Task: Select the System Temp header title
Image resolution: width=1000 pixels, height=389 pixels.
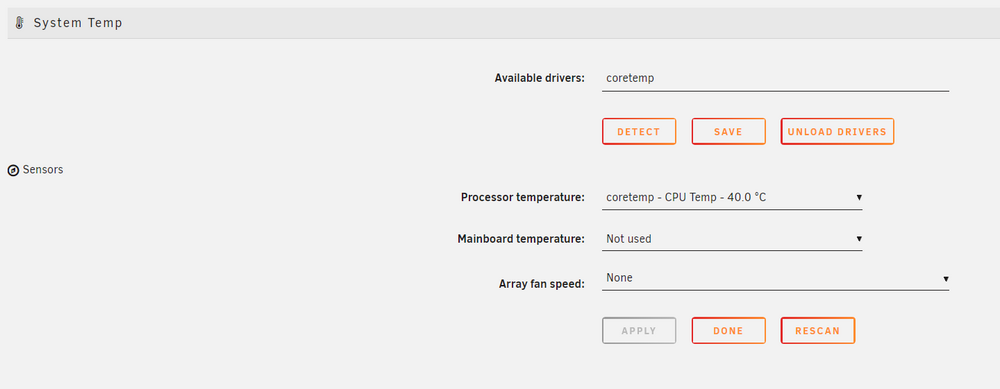Action: point(78,23)
